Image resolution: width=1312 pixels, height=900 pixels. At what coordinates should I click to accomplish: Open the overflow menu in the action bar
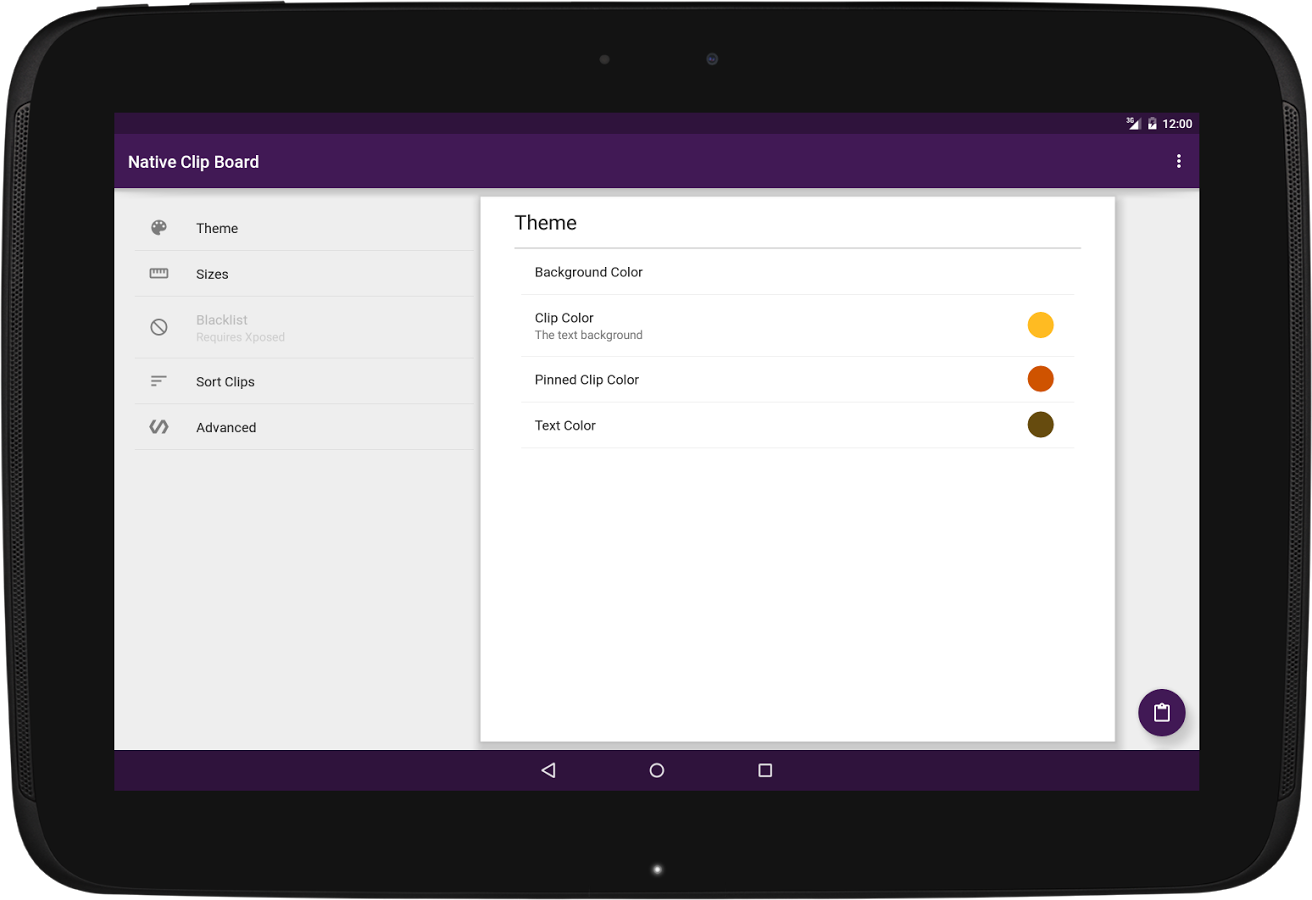(x=1179, y=161)
